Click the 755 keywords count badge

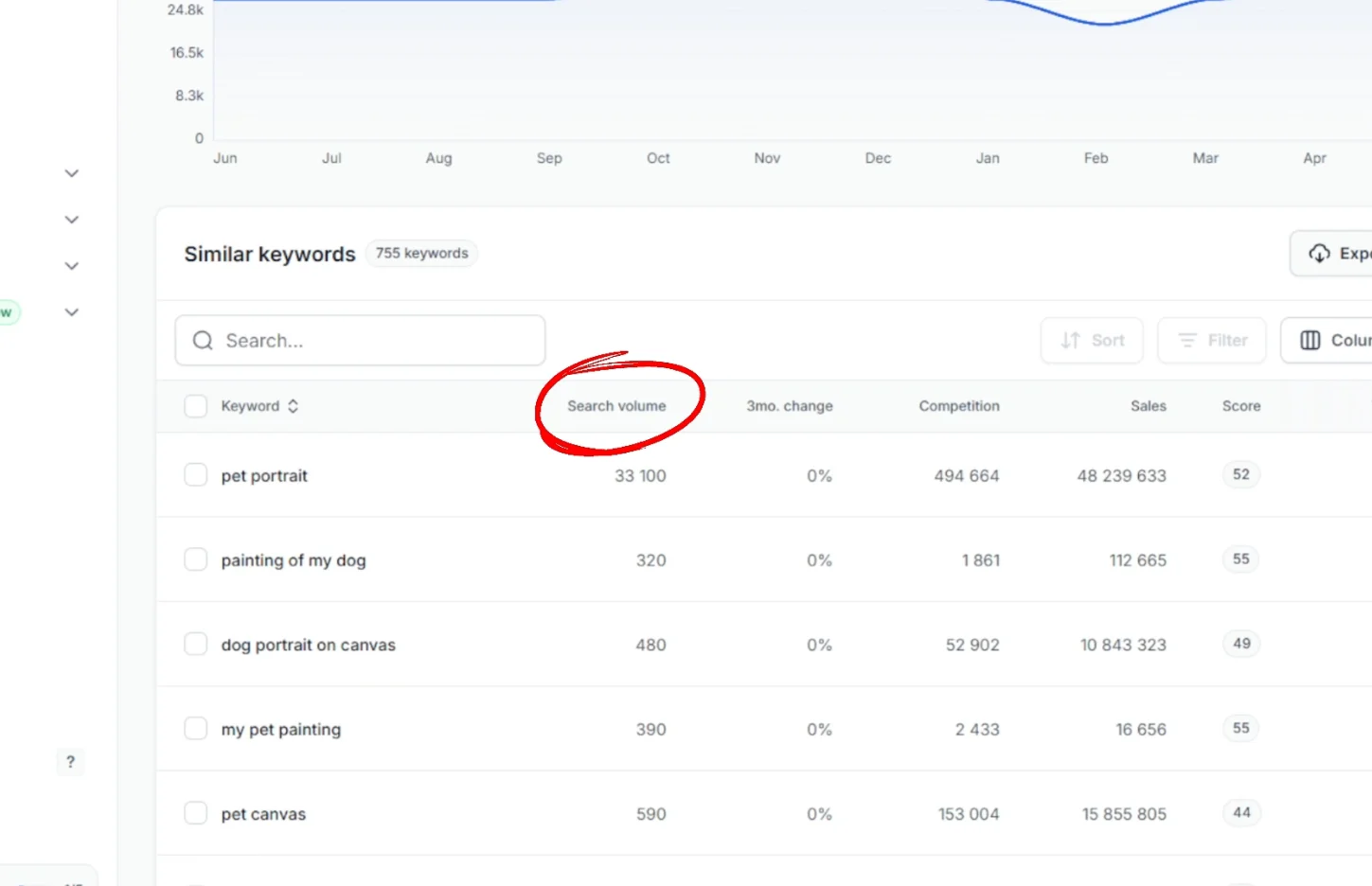tap(421, 254)
